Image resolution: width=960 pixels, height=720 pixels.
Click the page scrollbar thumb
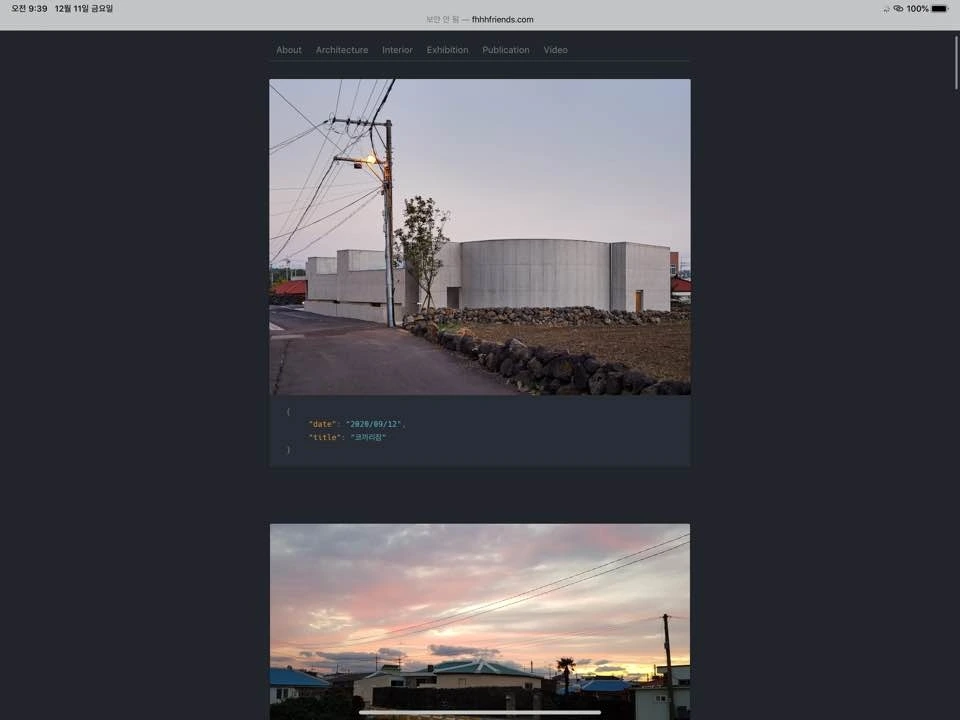956,63
